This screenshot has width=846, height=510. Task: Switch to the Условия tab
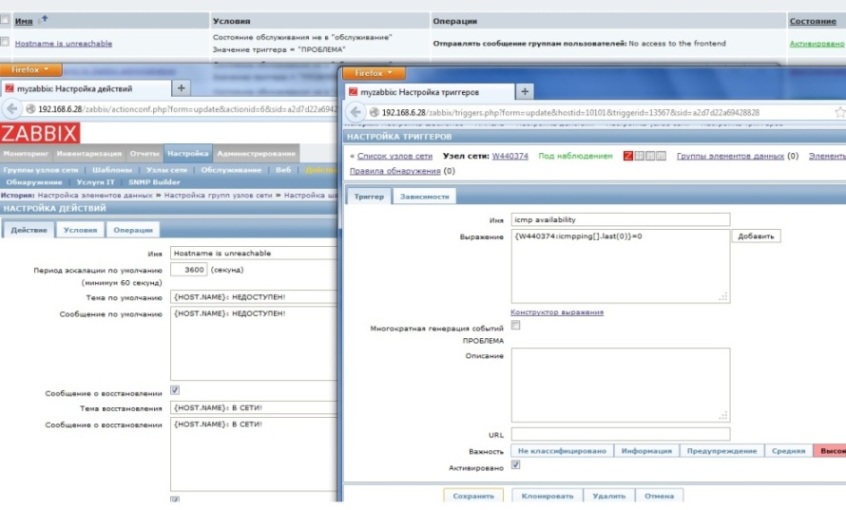pyautogui.click(x=80, y=230)
